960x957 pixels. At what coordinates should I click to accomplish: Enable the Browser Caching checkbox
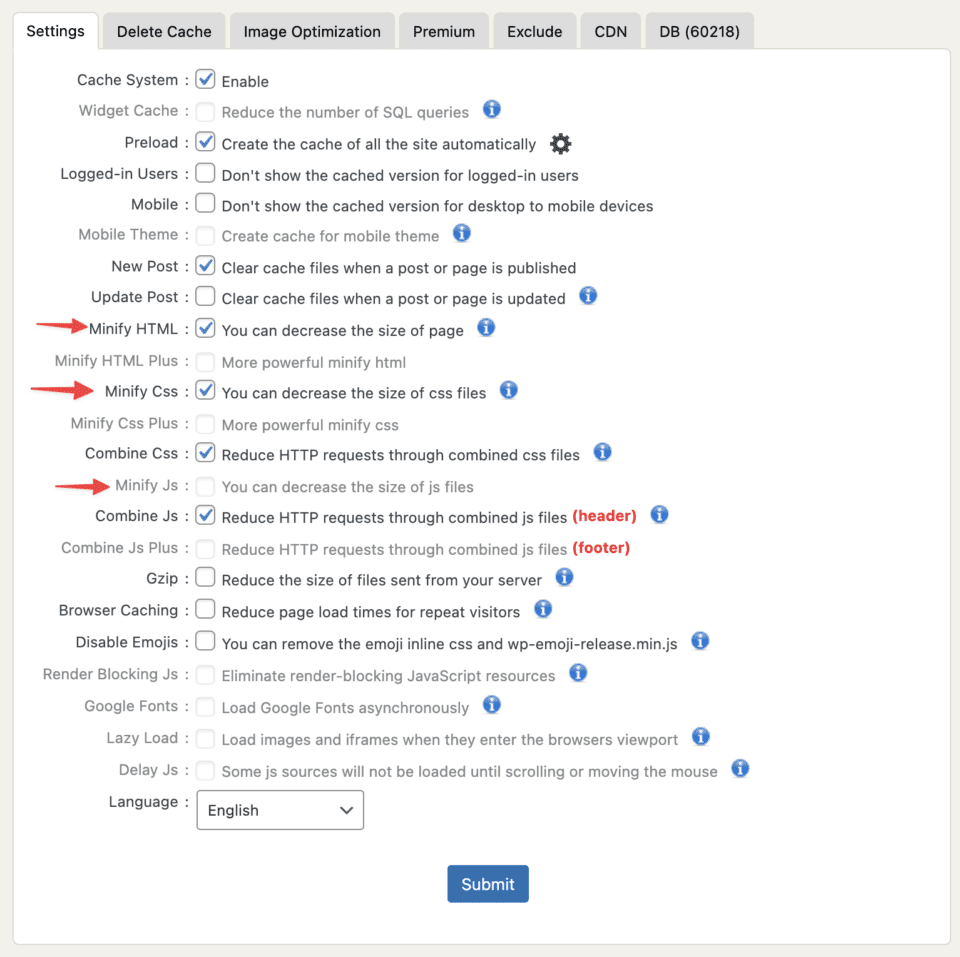(x=206, y=609)
